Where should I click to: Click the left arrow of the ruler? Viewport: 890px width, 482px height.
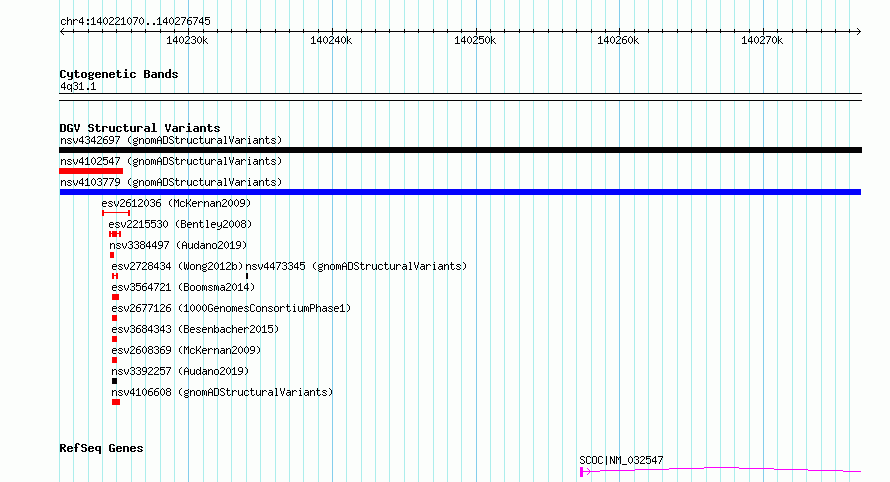click(x=63, y=32)
